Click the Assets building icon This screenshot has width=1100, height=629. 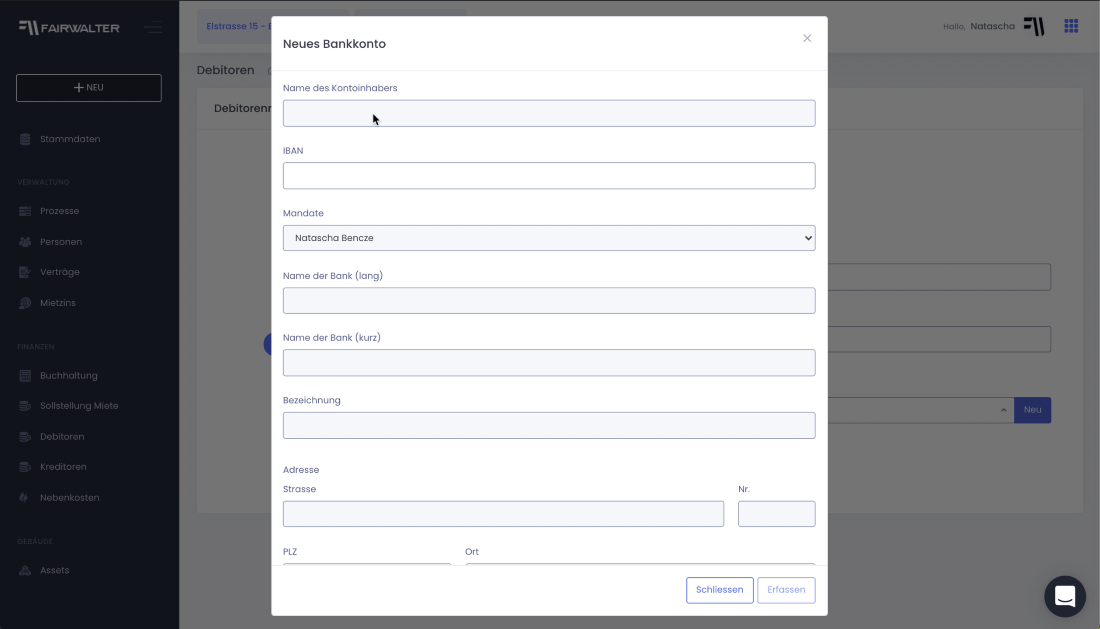pos(25,570)
